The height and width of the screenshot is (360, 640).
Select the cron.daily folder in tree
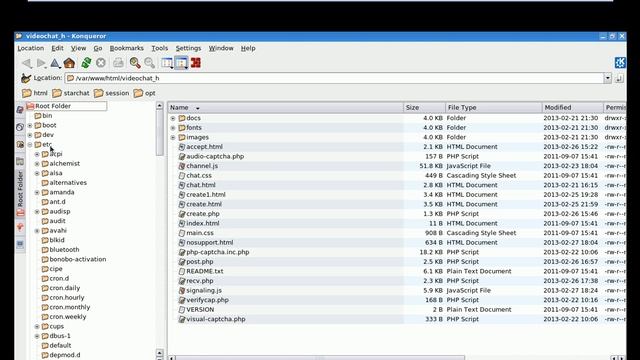click(x=64, y=288)
